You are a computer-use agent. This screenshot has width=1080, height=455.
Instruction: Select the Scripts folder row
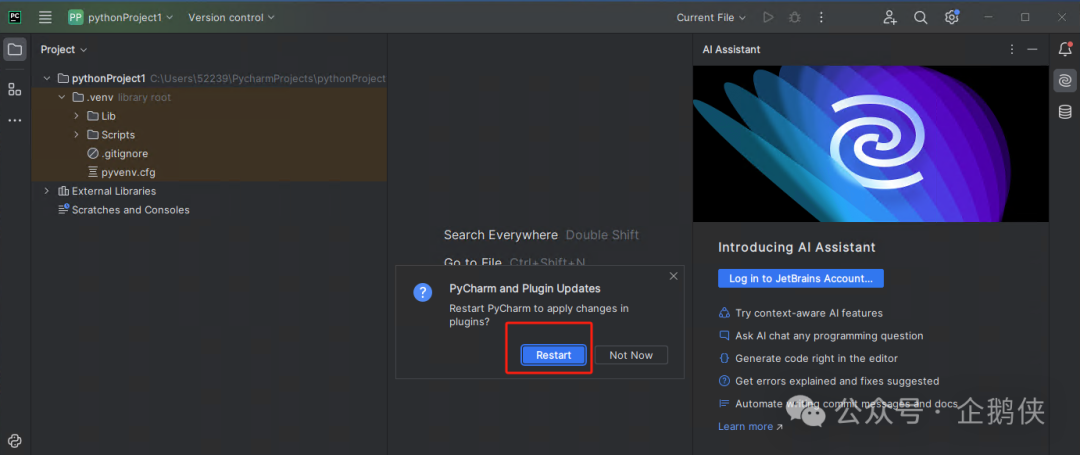pyautogui.click(x=209, y=135)
